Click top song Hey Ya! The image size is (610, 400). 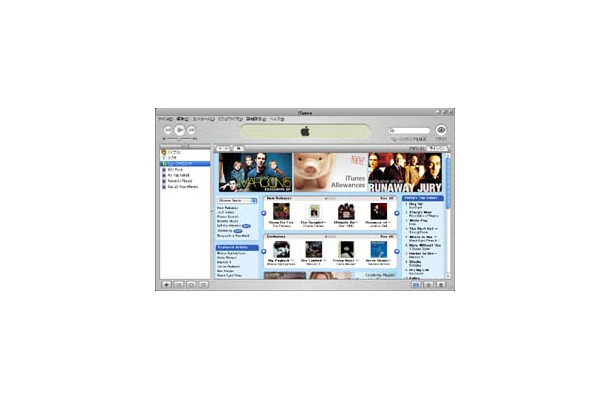pos(416,204)
